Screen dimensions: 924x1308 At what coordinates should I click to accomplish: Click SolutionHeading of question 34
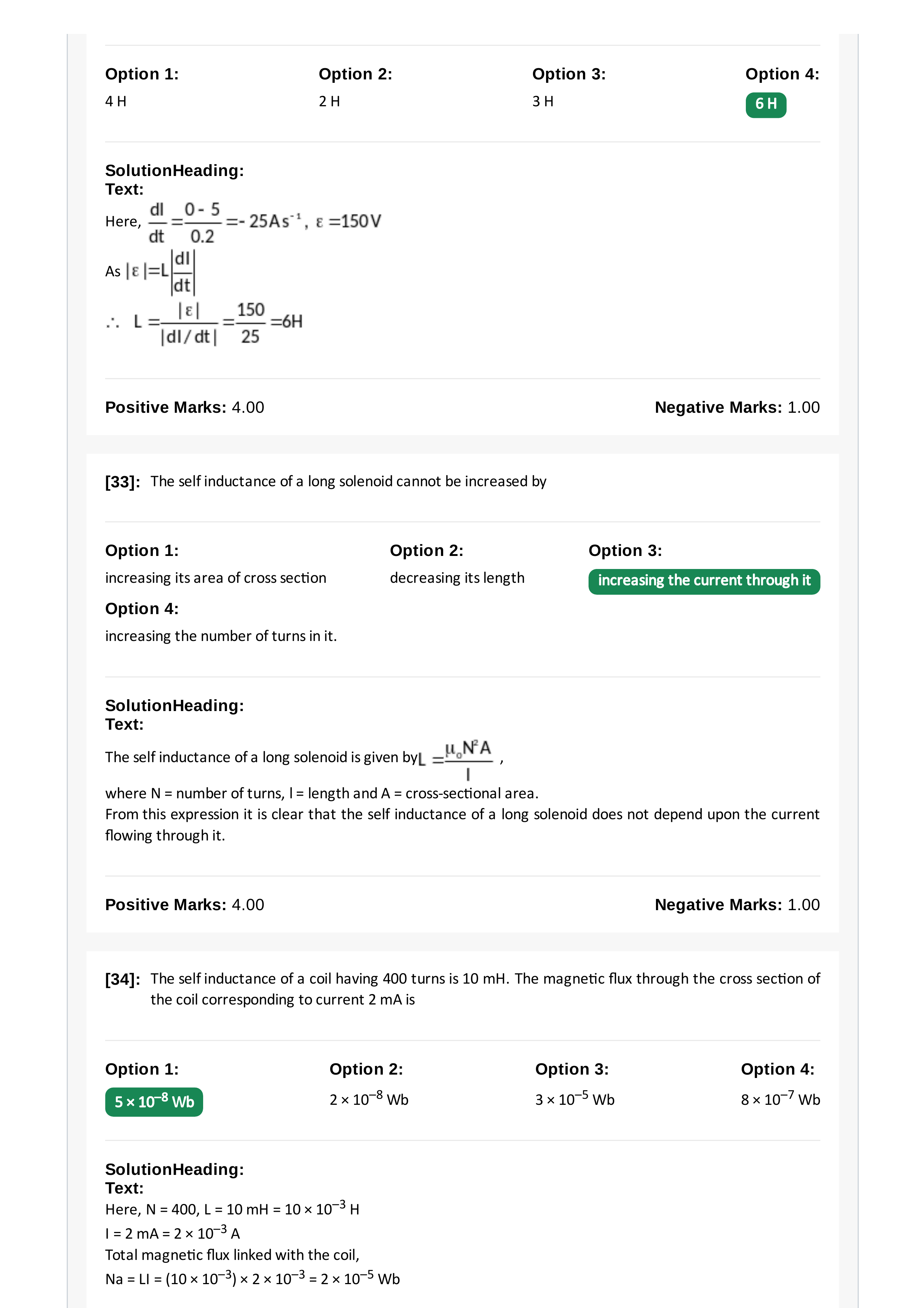click(x=174, y=1169)
